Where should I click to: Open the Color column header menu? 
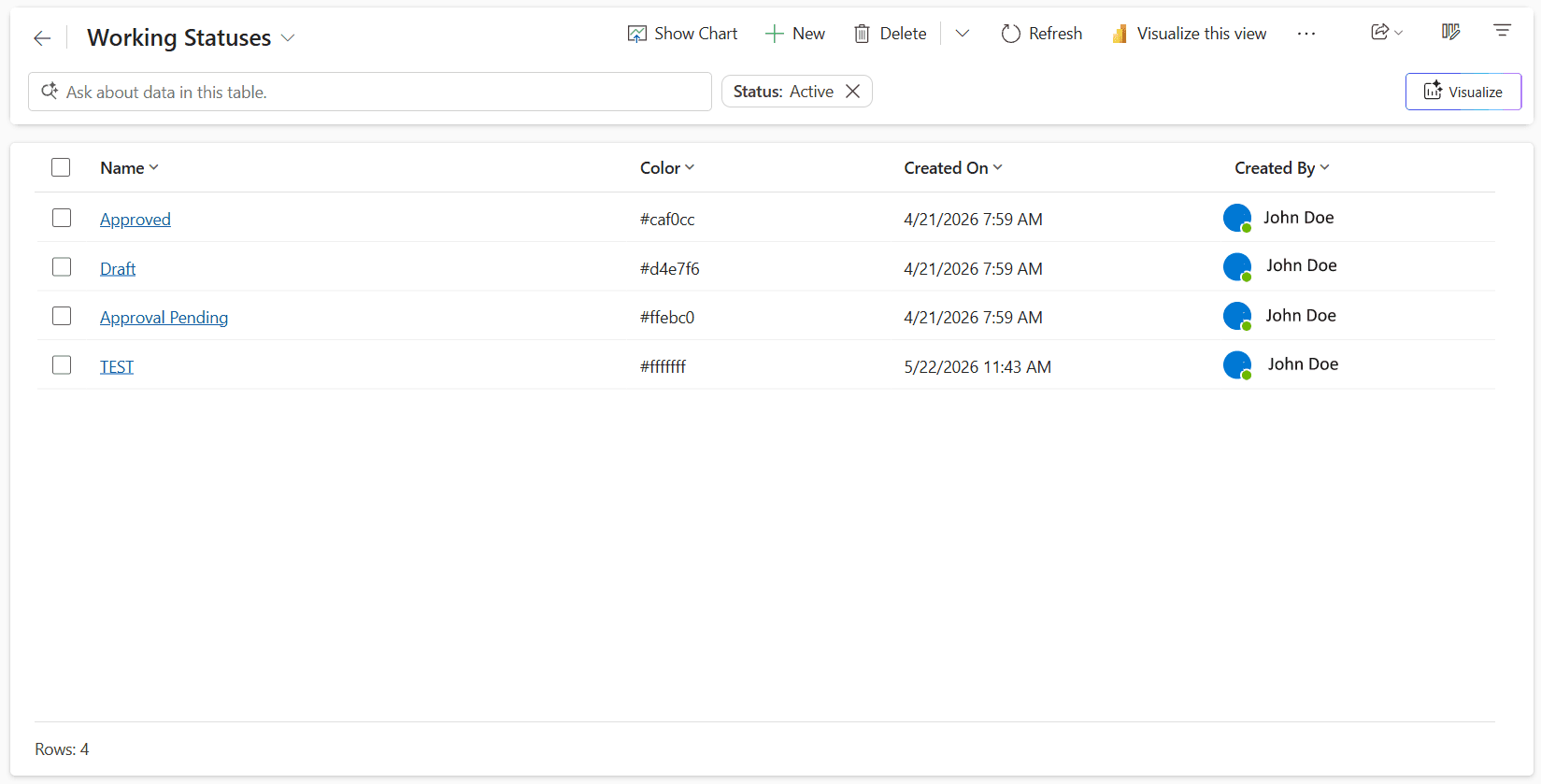coord(667,168)
